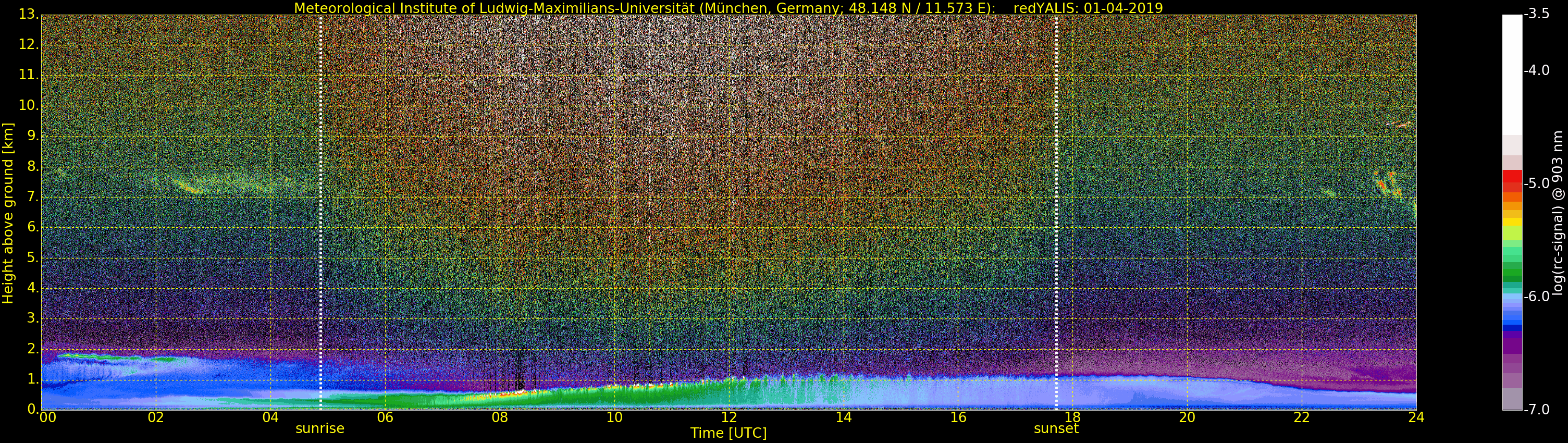This screenshot has width=1568, height=443.
Task: Click the '-6.0' colorbar tick label
Action: [1537, 297]
